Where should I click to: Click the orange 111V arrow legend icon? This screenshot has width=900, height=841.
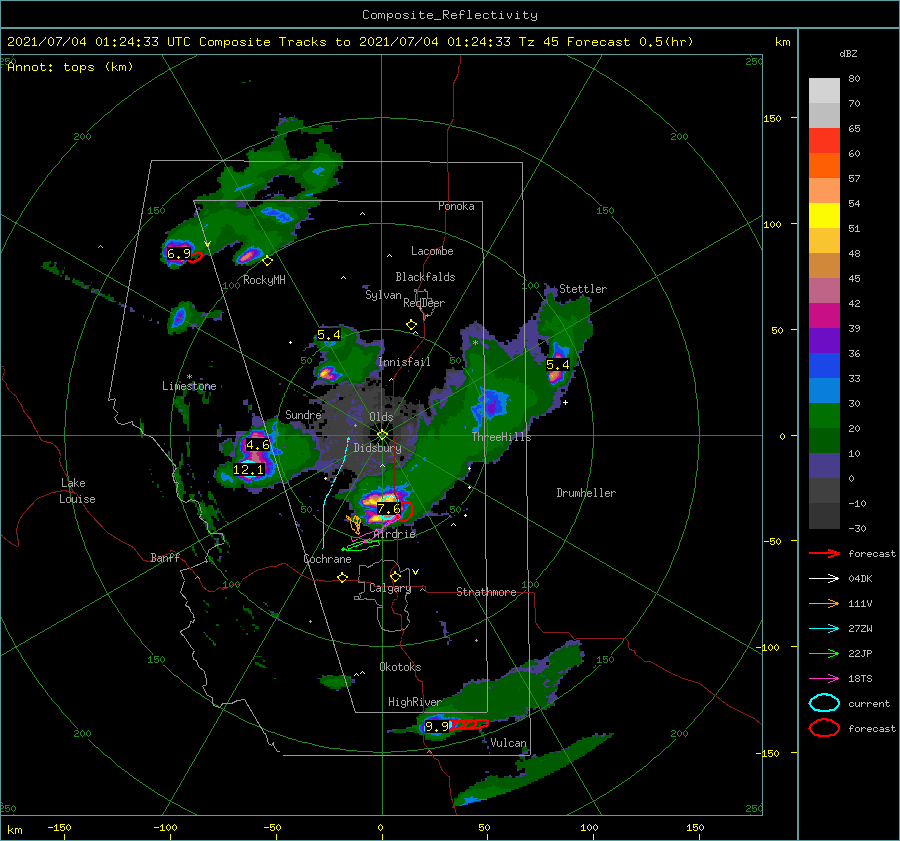coord(824,603)
